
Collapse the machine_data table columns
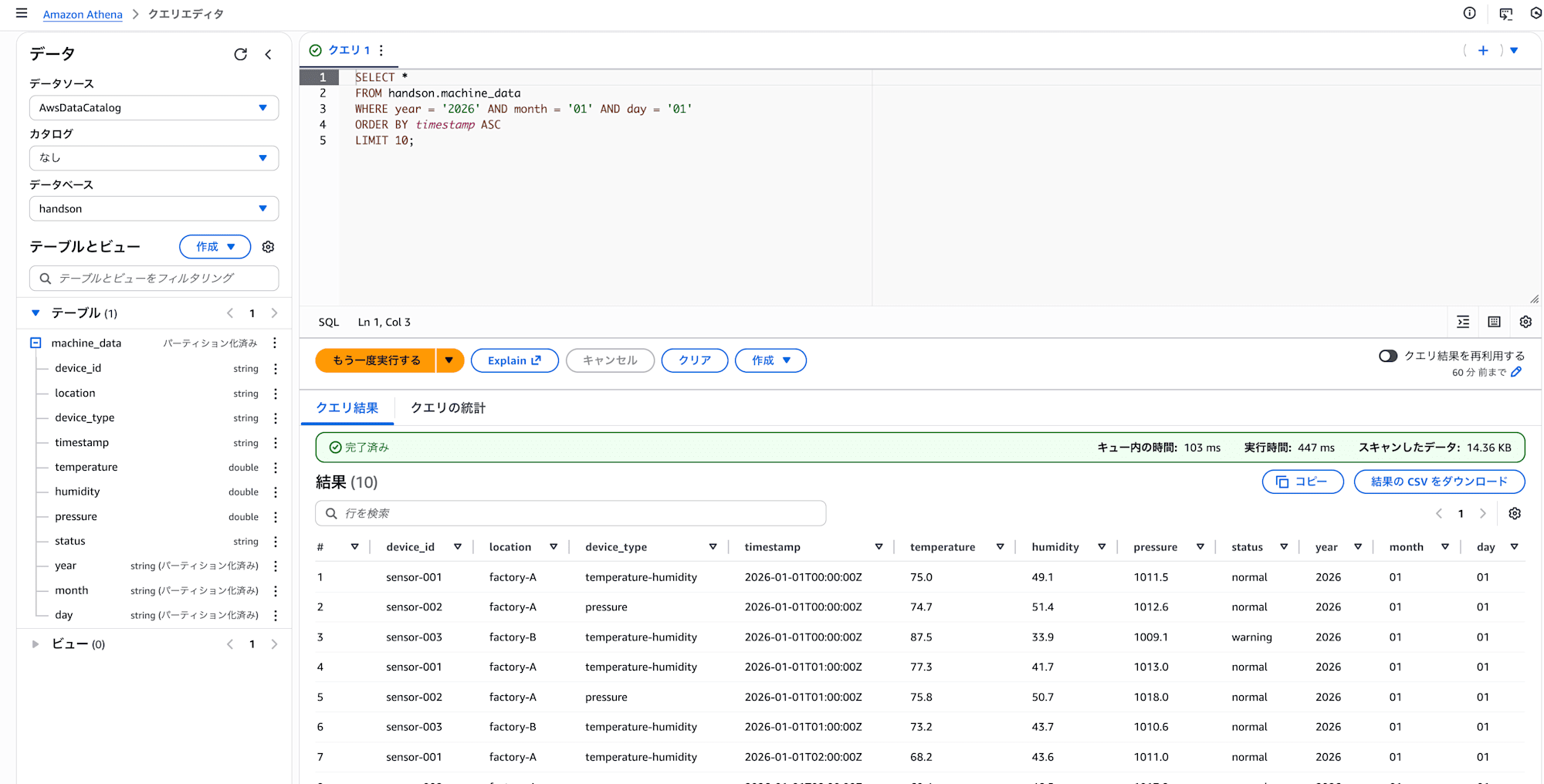(36, 343)
